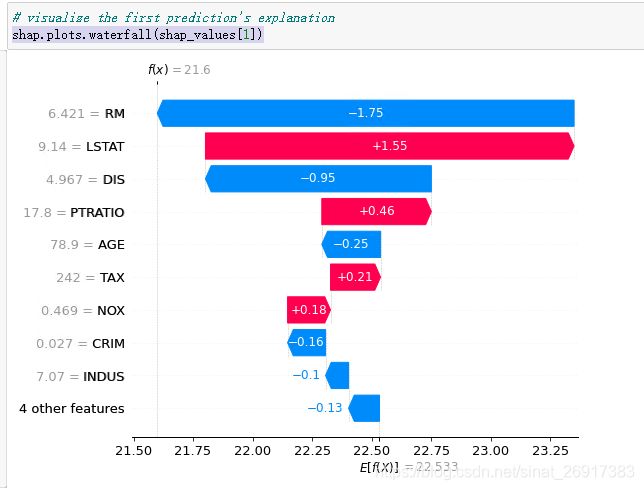Click the 23.25 x-axis tick label
The width and height of the screenshot is (644, 490).
550,451
